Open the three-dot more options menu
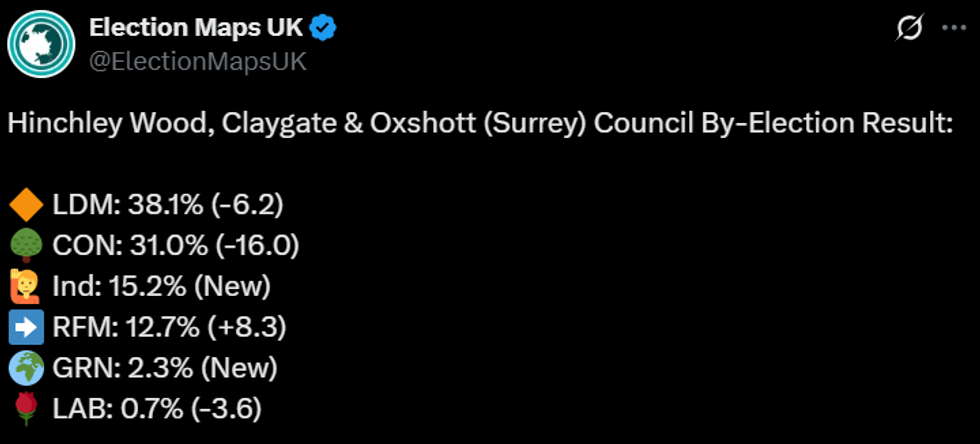The image size is (980, 444). tap(954, 30)
